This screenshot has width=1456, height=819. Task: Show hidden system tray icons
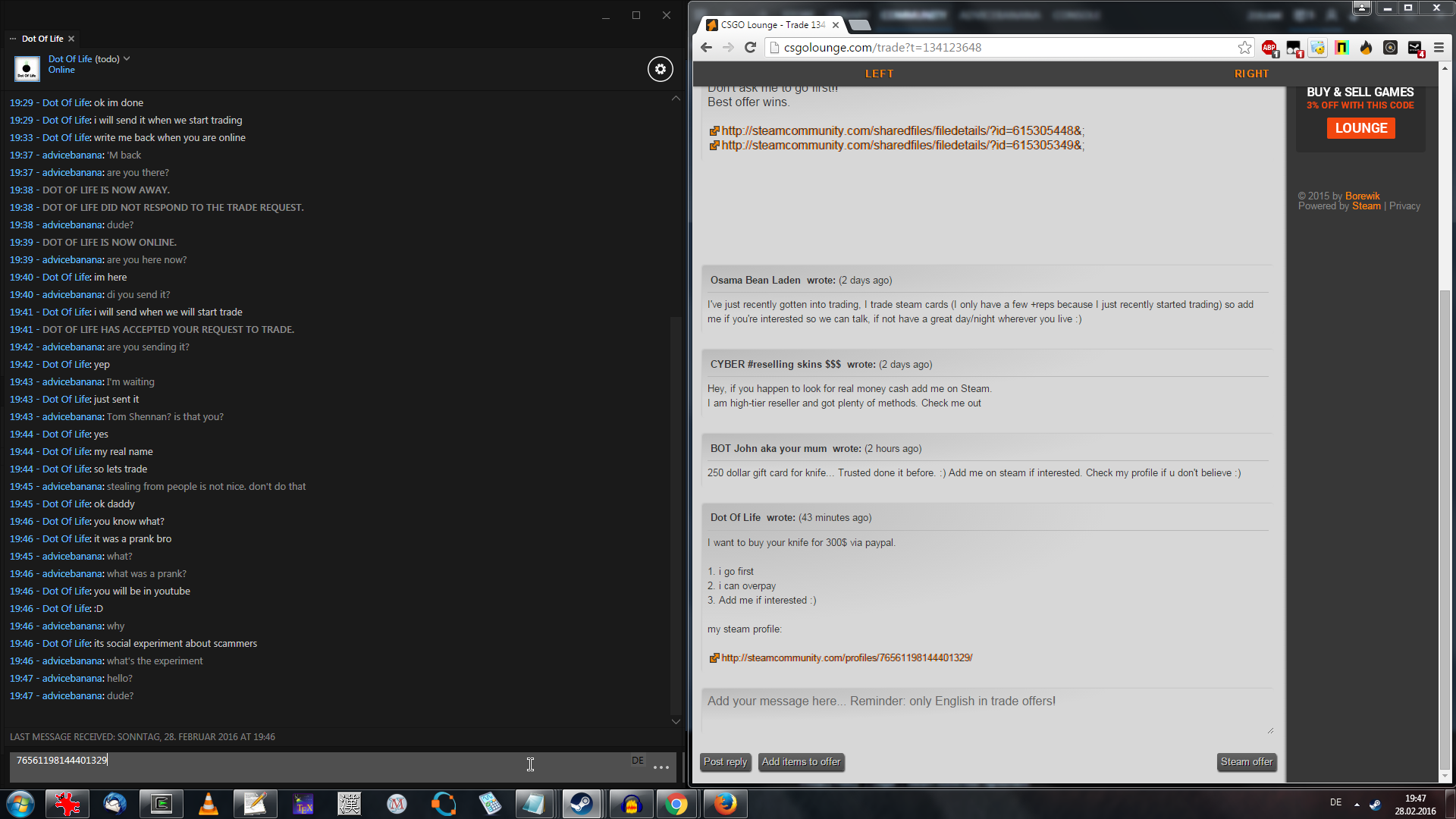1357,804
